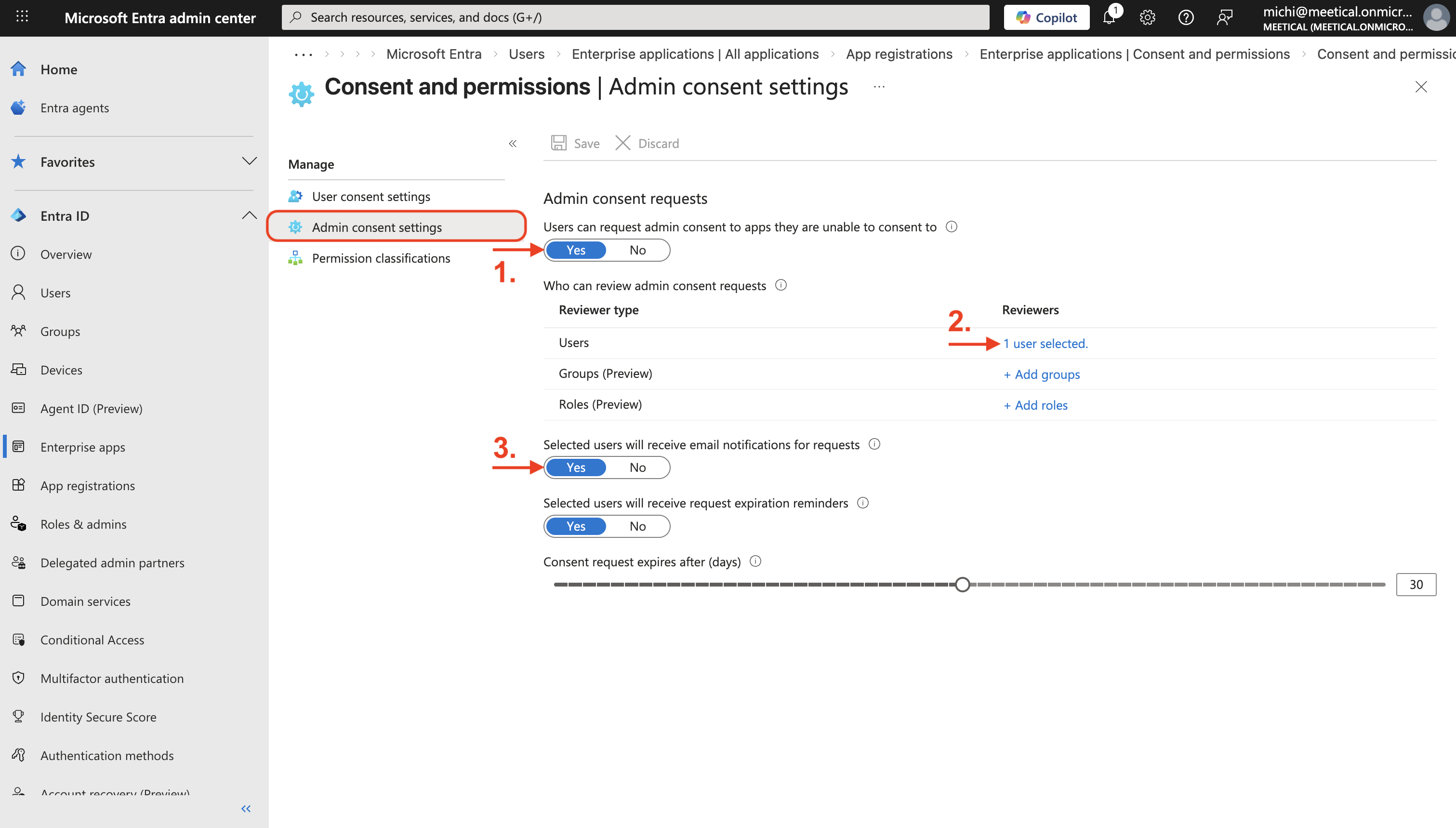Click the 1 user selected link
Screen dimensions: 1456x828
1045,344
